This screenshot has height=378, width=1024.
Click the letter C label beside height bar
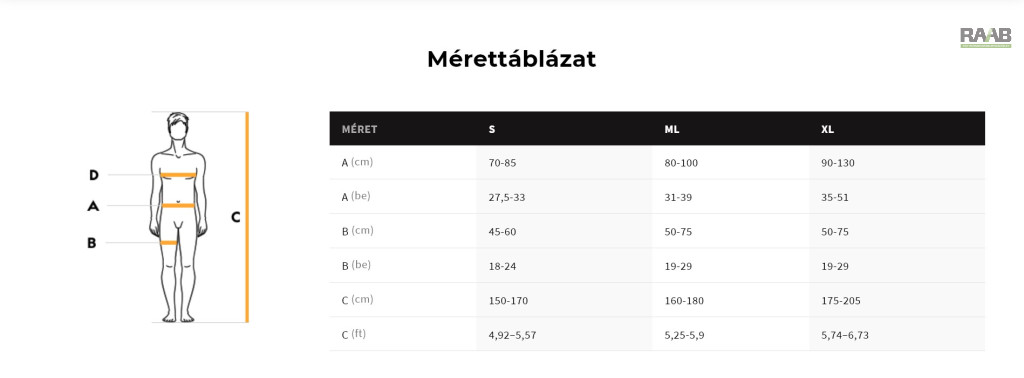236,217
